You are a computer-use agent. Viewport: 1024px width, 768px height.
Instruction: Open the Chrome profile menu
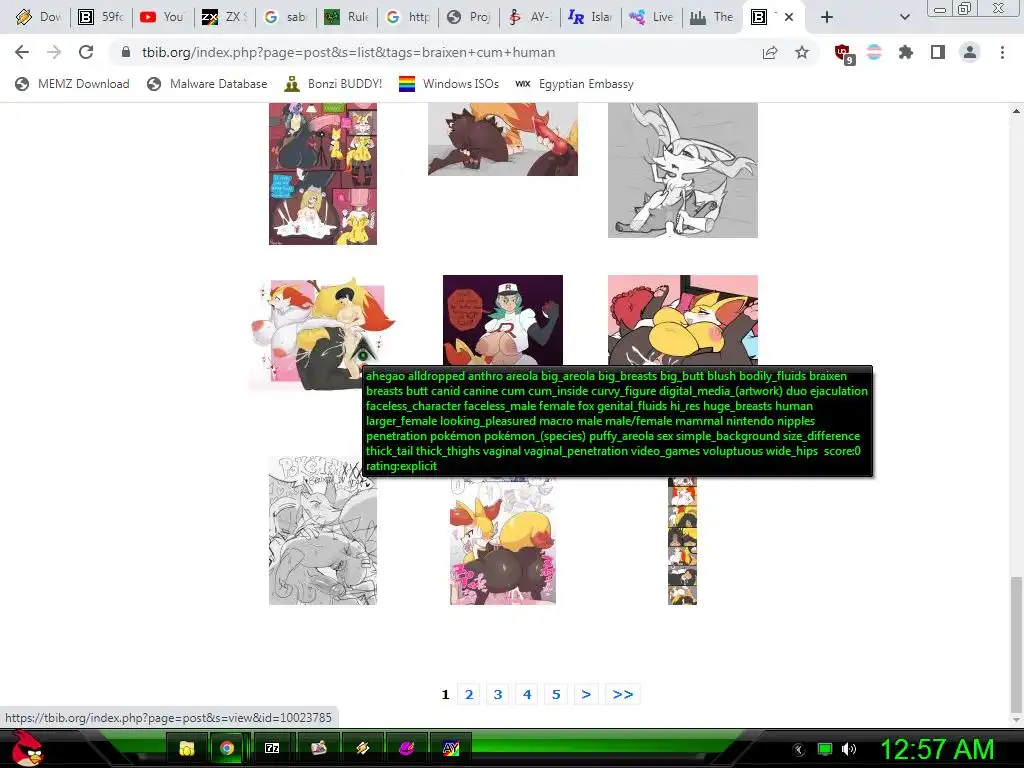pyautogui.click(x=970, y=52)
